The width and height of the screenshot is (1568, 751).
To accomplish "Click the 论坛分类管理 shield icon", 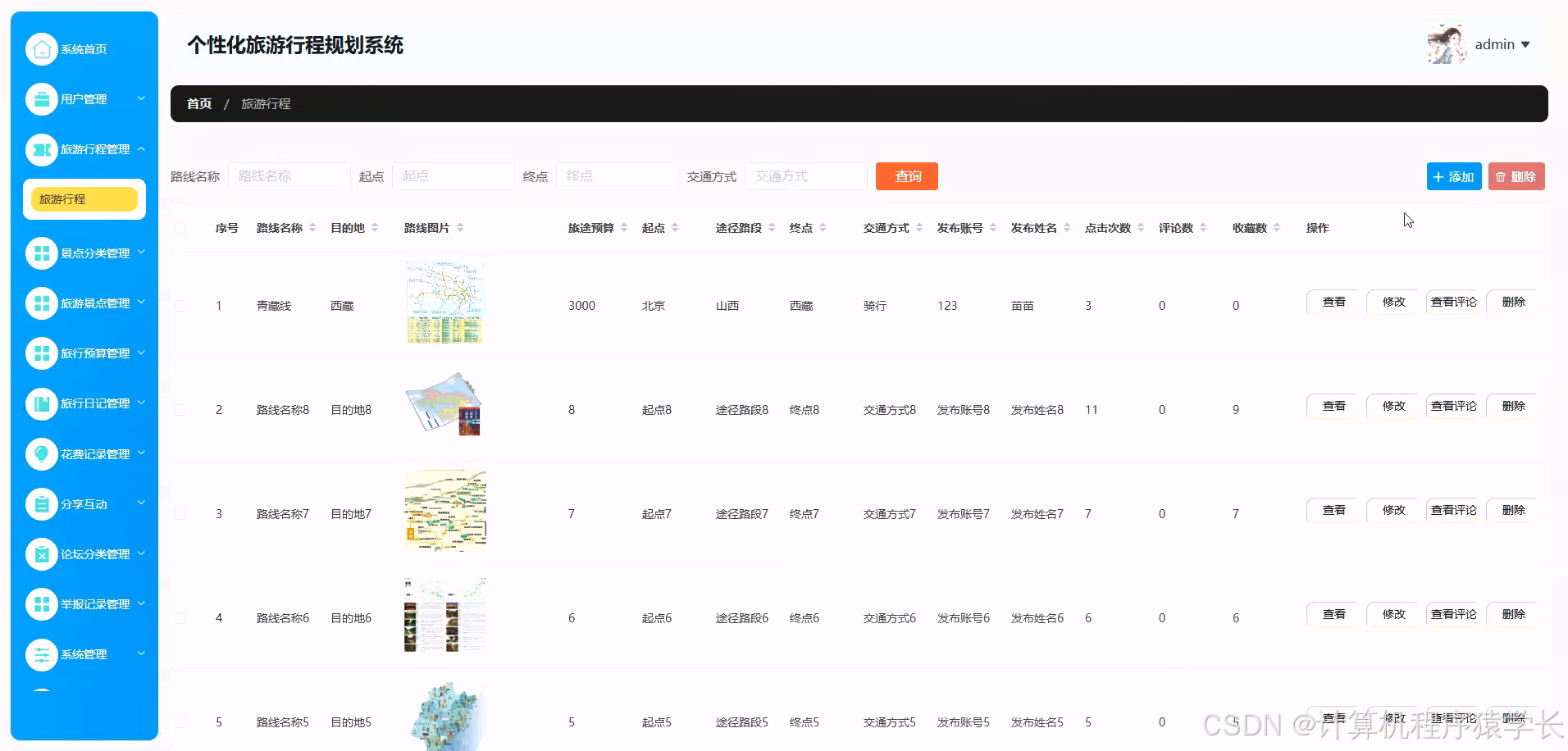I will 42,553.
